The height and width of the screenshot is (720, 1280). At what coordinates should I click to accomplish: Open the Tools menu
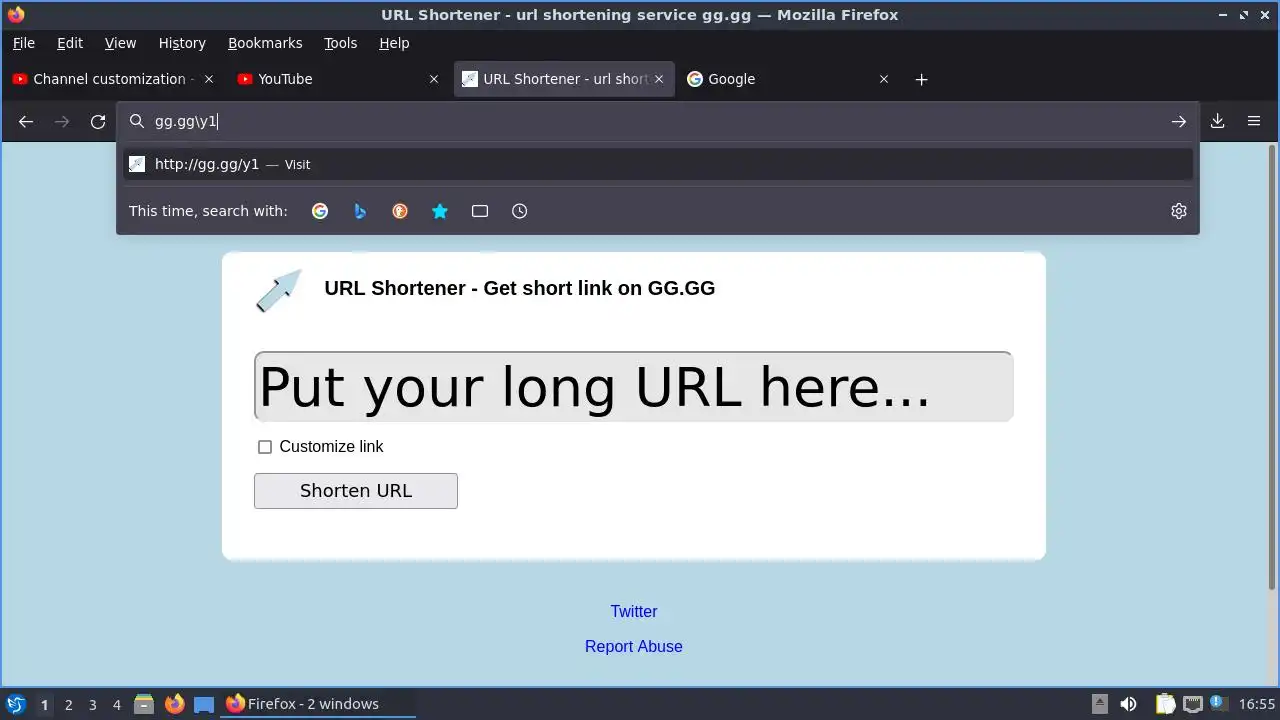pos(340,43)
